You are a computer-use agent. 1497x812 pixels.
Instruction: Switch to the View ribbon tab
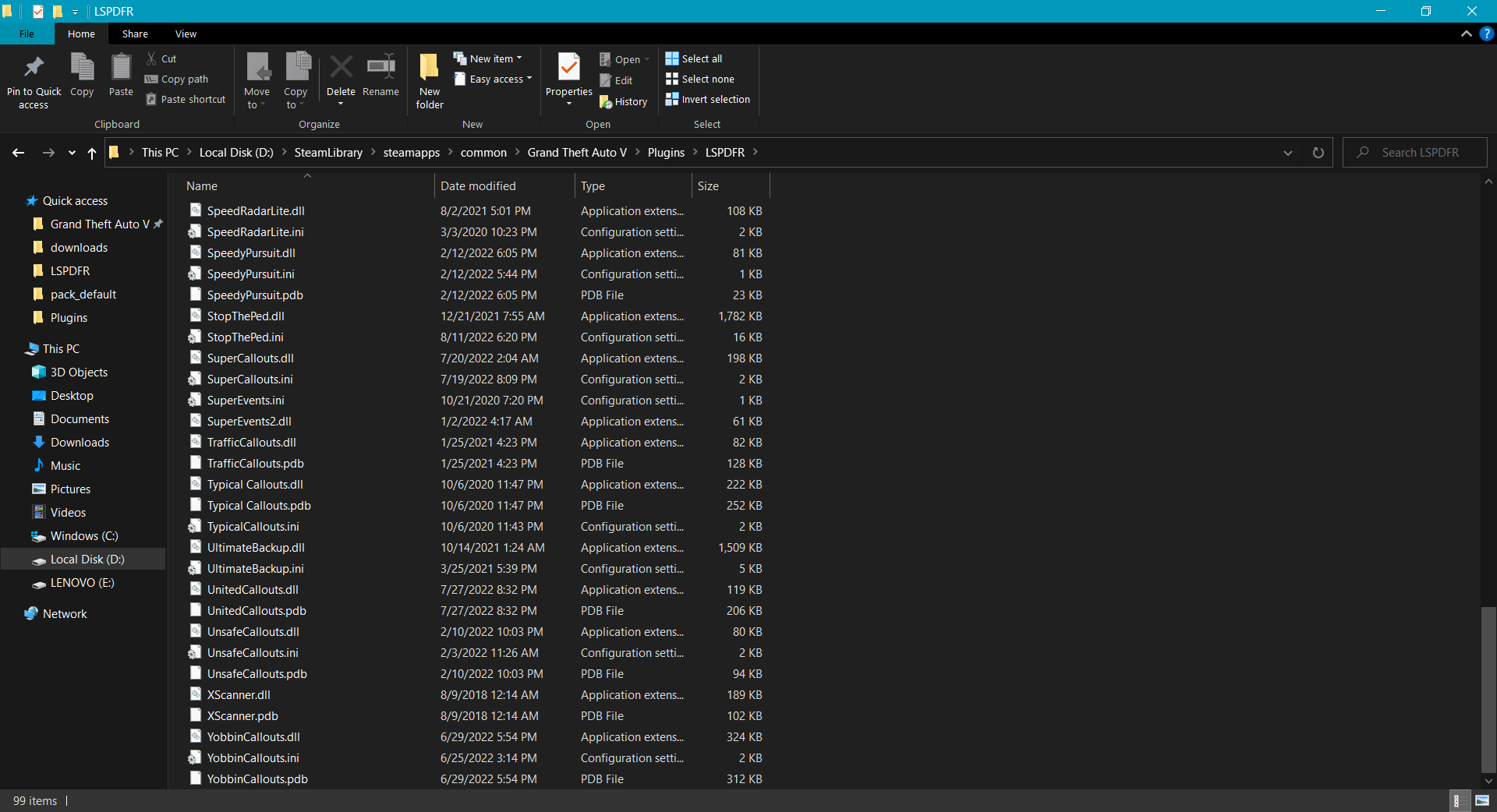click(186, 34)
